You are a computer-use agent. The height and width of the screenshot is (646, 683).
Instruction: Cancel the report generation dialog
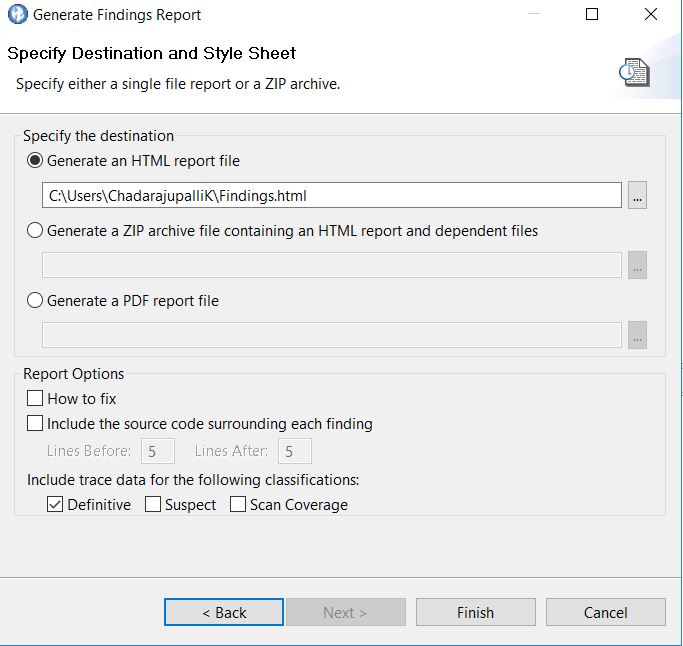click(605, 612)
